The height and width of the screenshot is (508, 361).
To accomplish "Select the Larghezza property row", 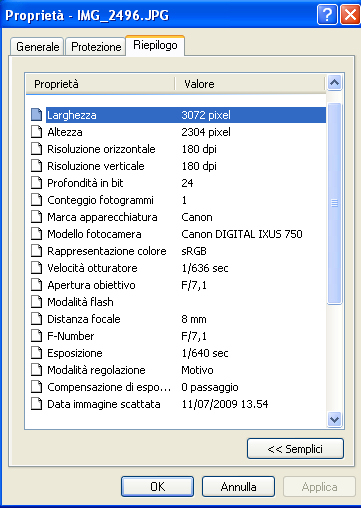I will 178,115.
